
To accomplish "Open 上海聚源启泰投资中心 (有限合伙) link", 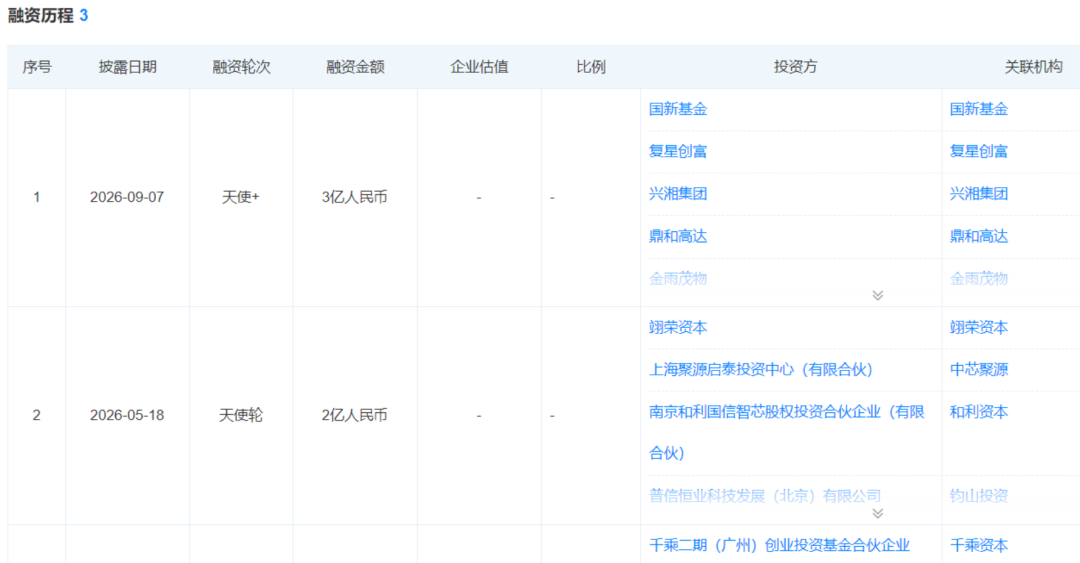I will tap(761, 369).
